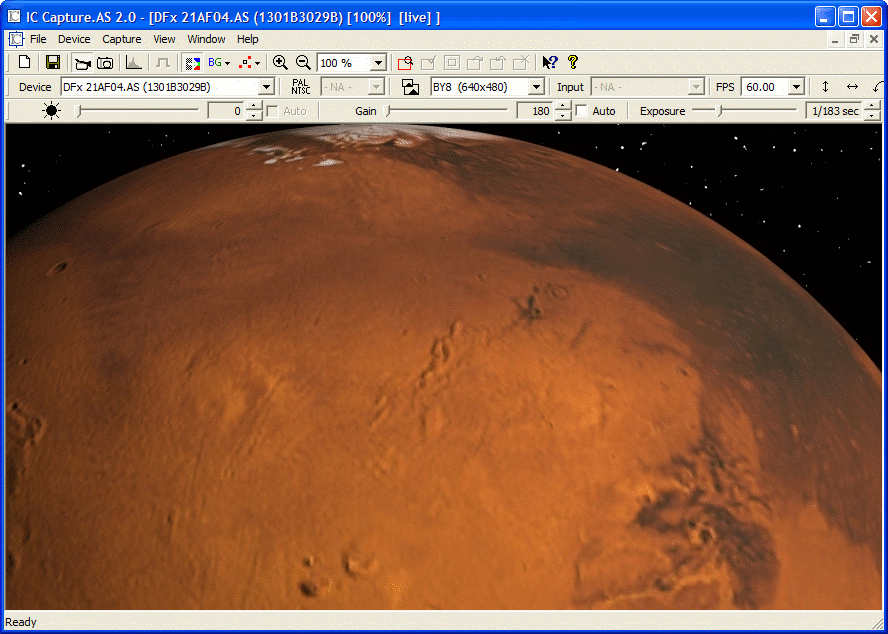
Task: Click the Exposure slider handle
Action: tap(720, 111)
